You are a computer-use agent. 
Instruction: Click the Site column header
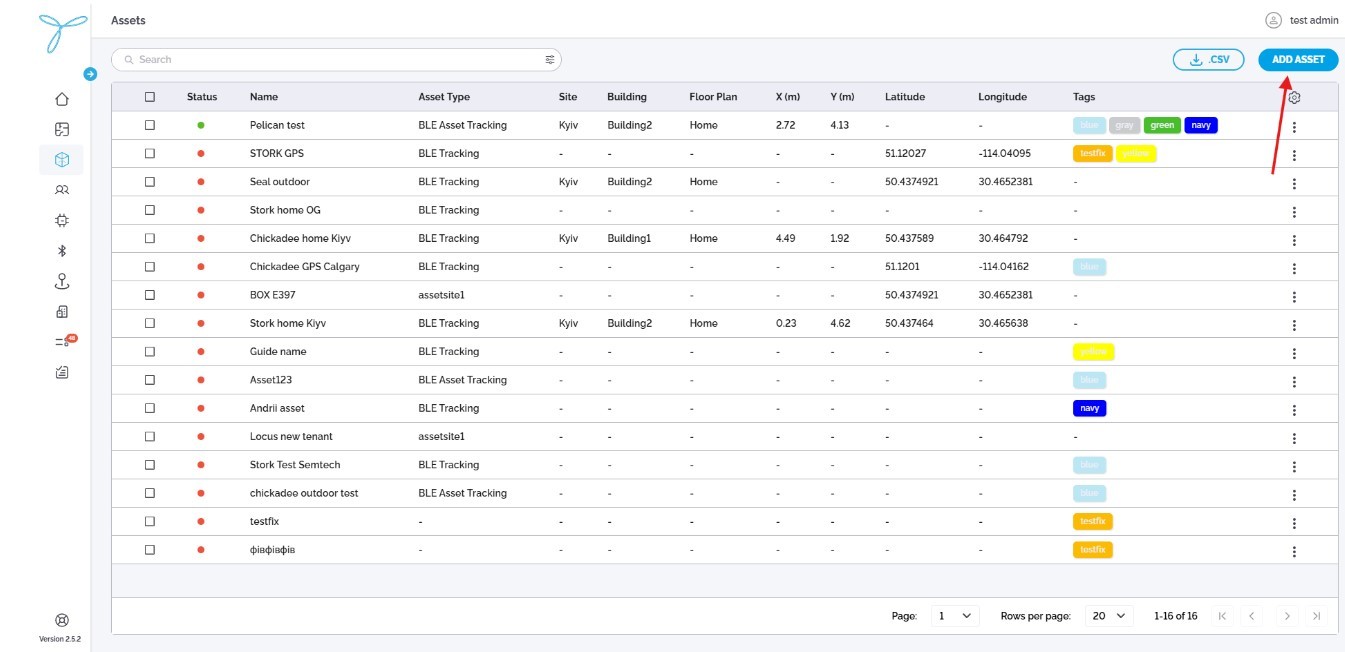[x=568, y=97]
